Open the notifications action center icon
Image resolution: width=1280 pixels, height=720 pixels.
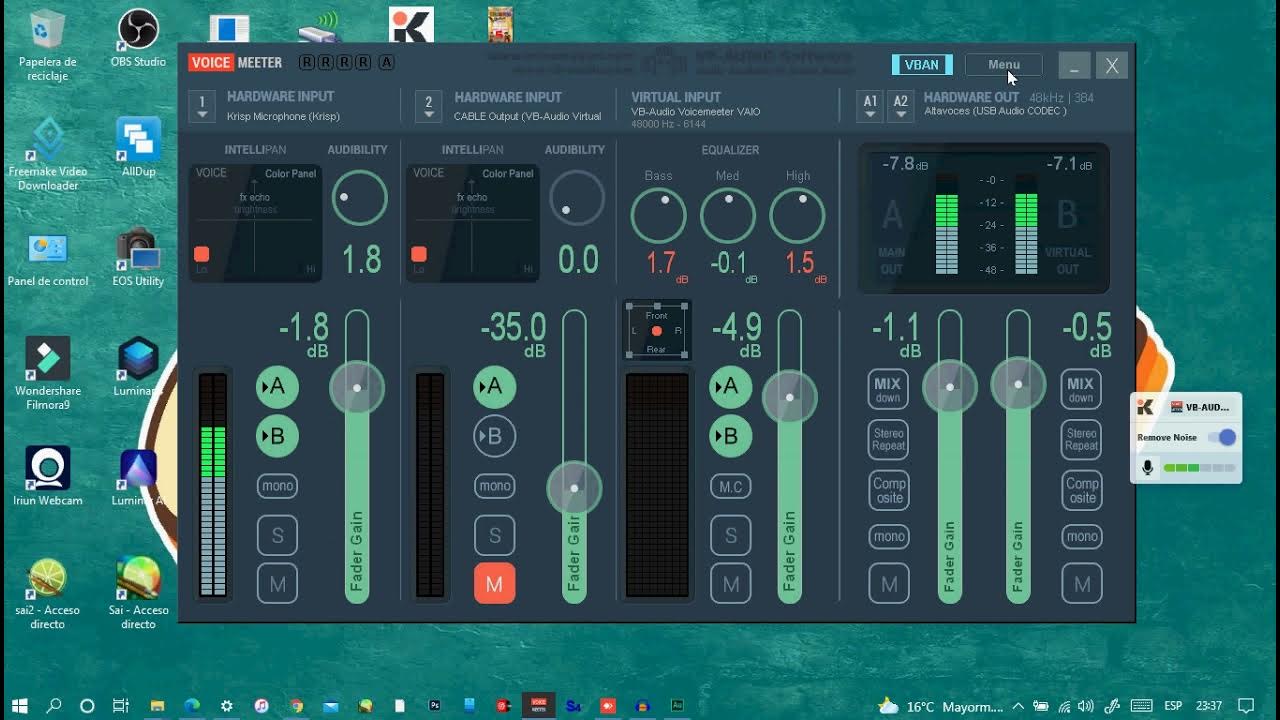[1245, 706]
